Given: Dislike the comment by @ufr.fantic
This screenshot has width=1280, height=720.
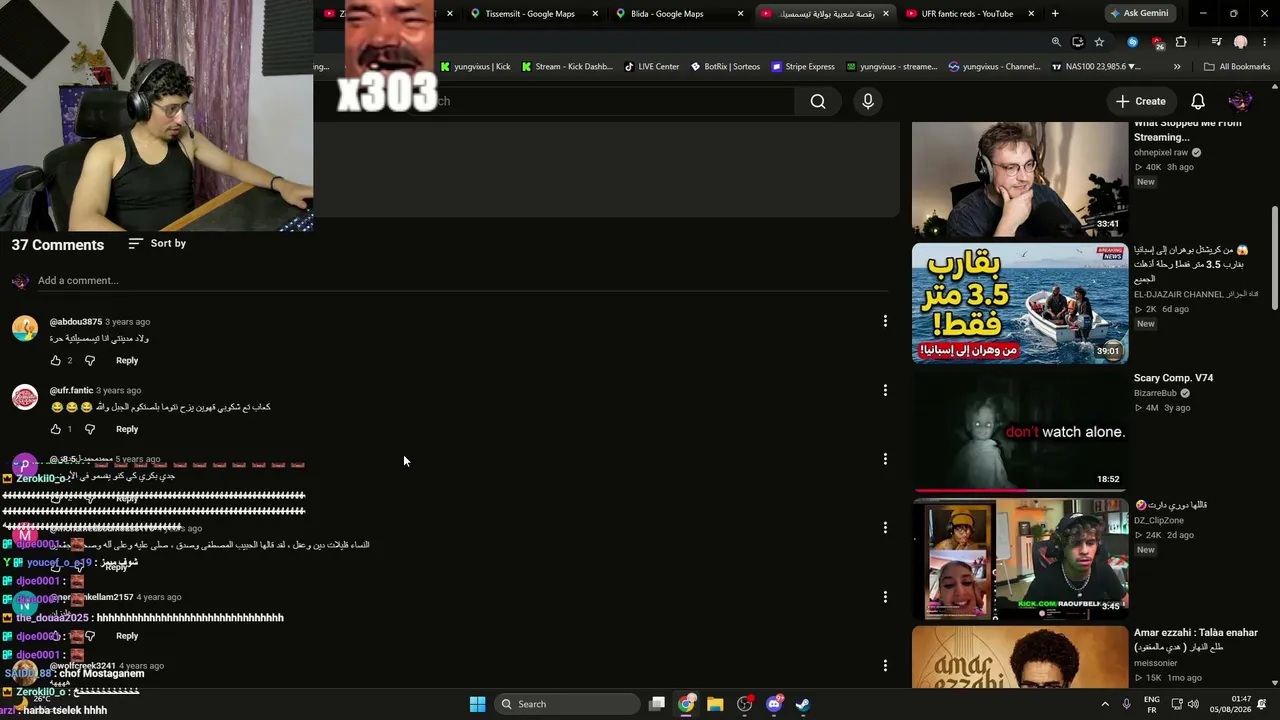Looking at the screenshot, I should (x=90, y=429).
